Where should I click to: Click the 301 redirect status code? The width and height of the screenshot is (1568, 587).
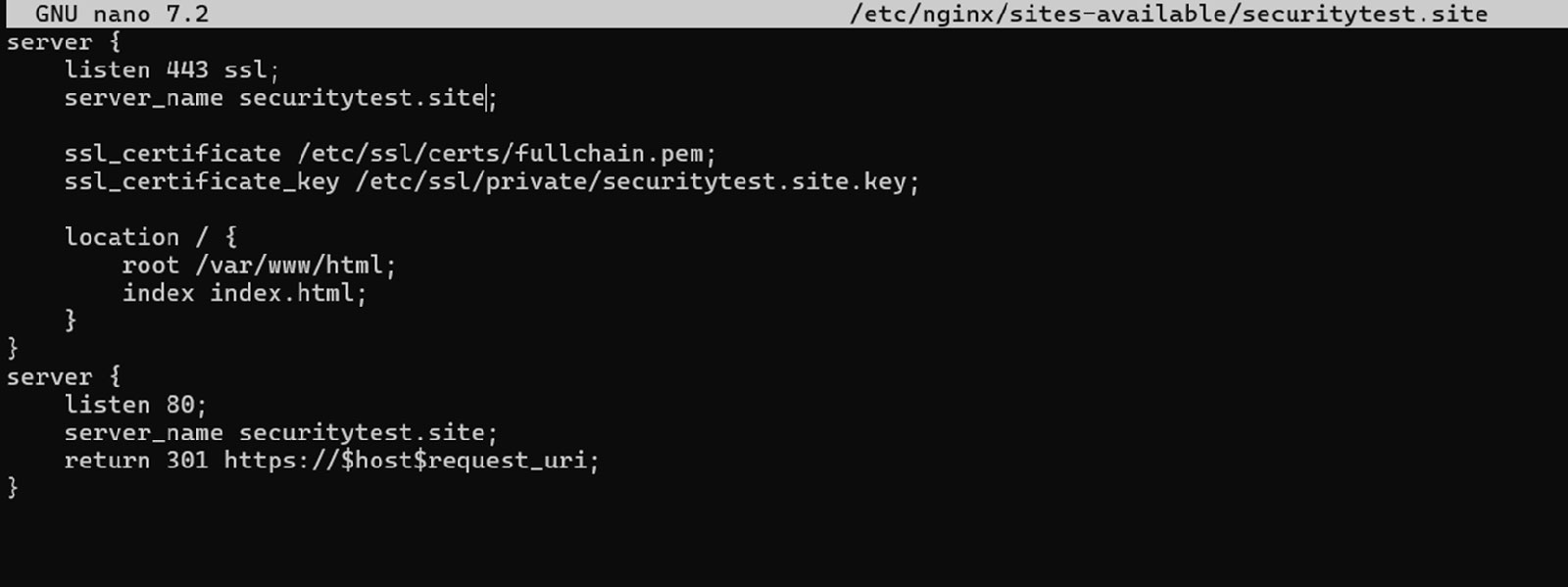click(x=186, y=461)
